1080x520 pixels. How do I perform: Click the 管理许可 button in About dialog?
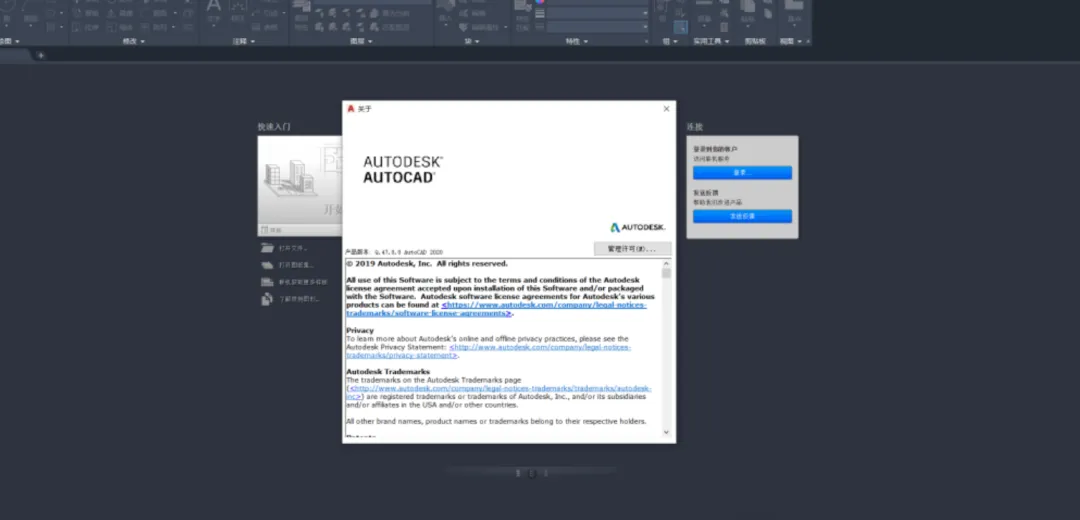pyautogui.click(x=632, y=249)
